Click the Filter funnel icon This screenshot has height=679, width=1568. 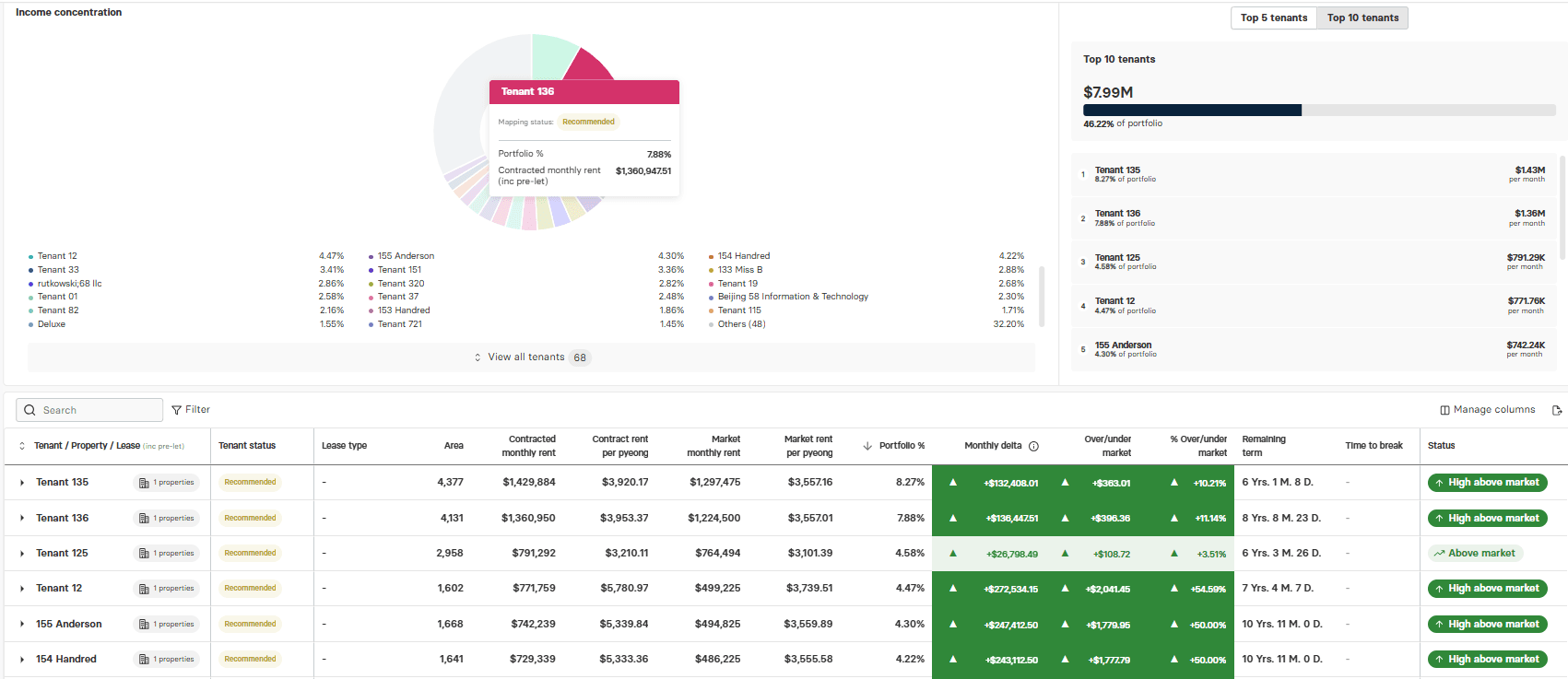[x=176, y=410]
